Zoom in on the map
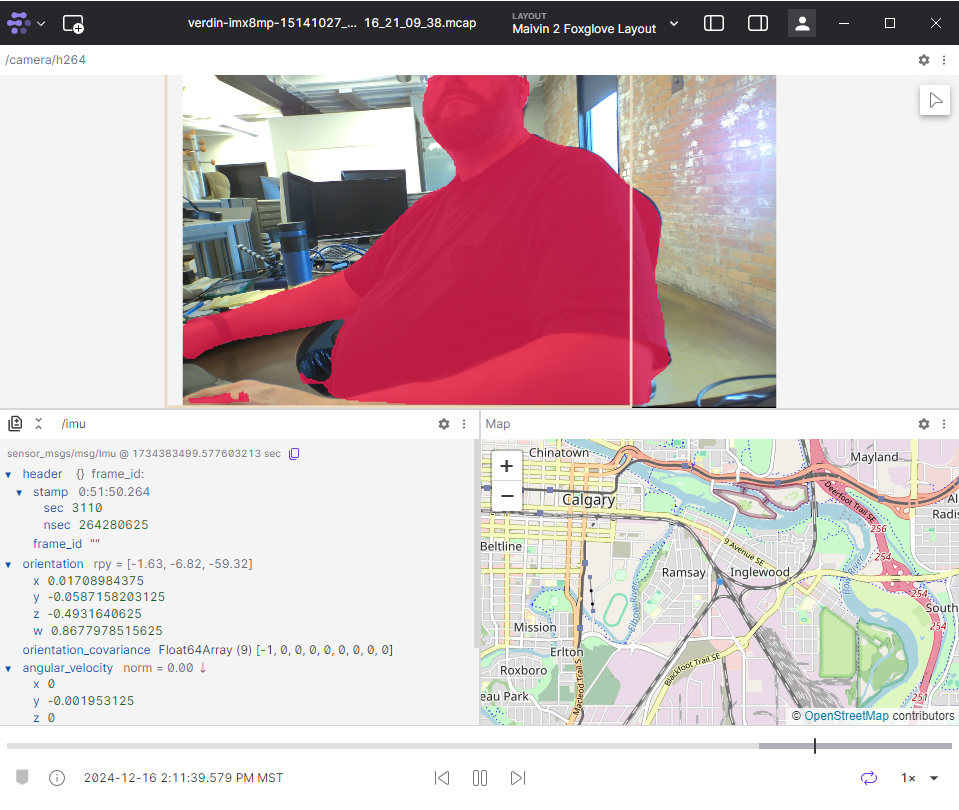 (507, 466)
